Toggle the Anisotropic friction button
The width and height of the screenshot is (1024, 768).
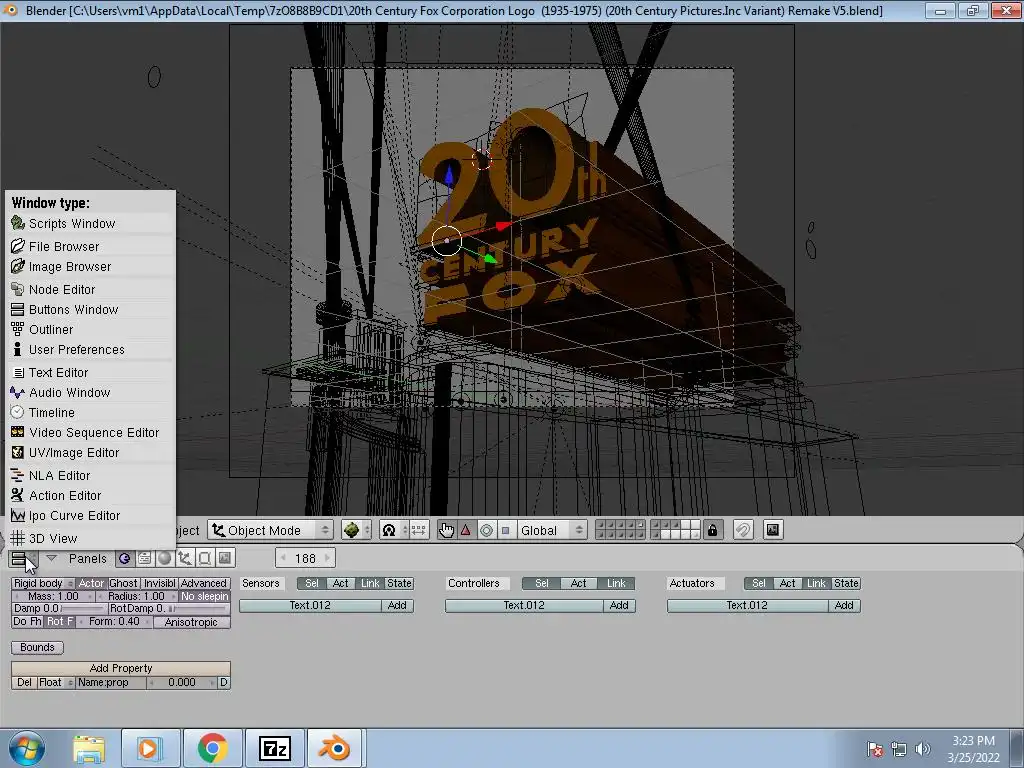191,622
